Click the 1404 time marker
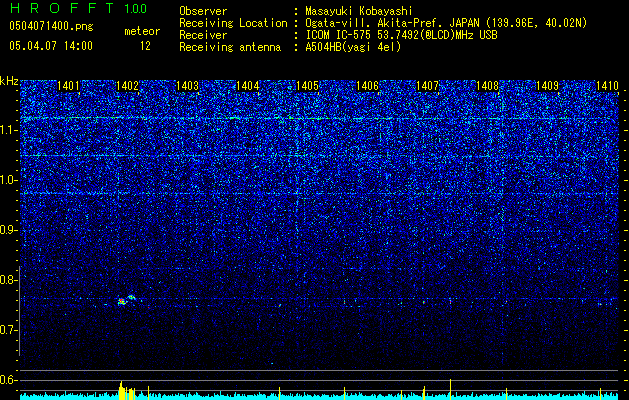 248,85
